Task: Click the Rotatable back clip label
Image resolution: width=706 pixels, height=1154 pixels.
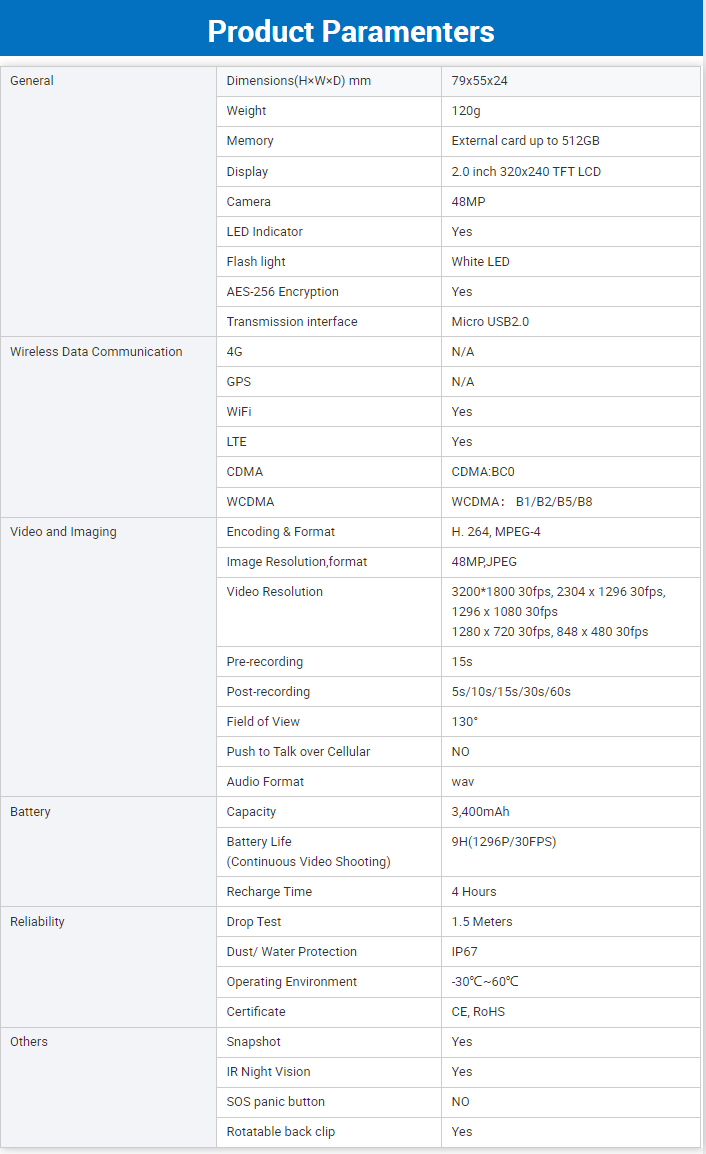Action: [x=280, y=1132]
